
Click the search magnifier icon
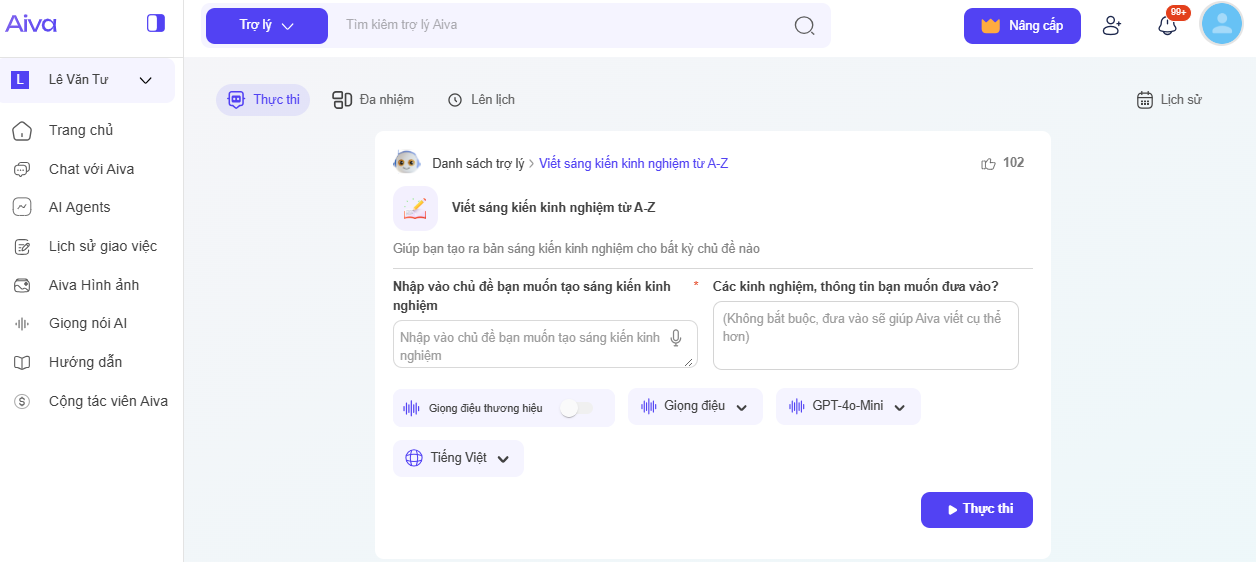[x=804, y=26]
